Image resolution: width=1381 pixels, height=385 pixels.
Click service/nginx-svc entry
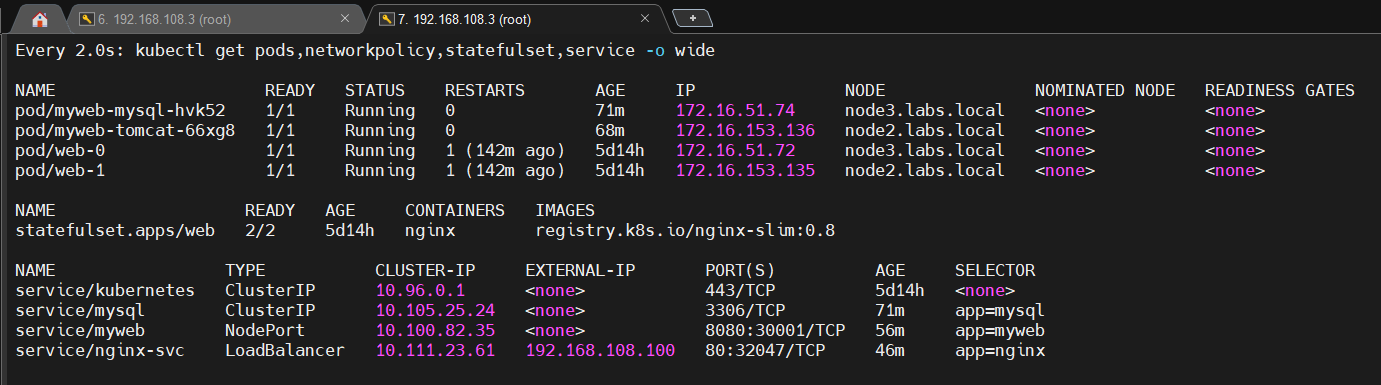(x=100, y=350)
